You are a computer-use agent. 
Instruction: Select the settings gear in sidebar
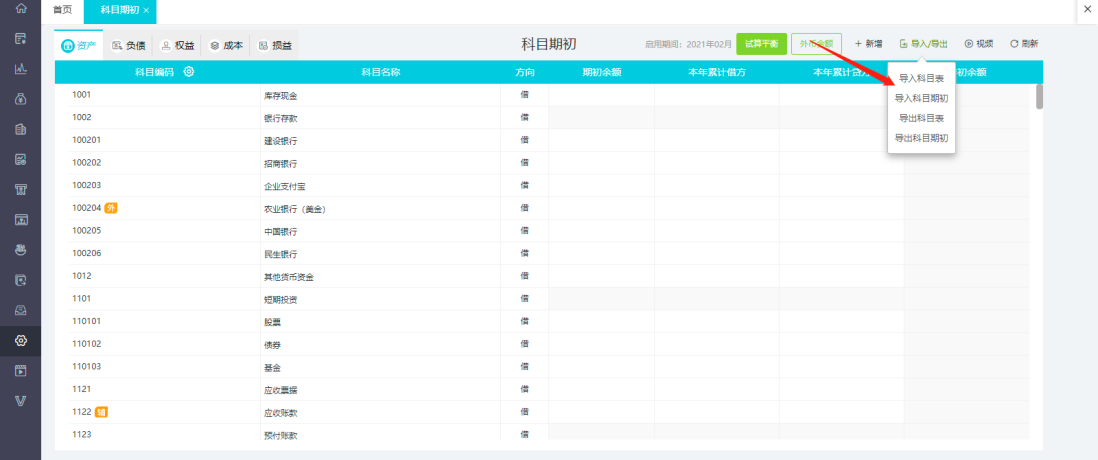(x=21, y=340)
